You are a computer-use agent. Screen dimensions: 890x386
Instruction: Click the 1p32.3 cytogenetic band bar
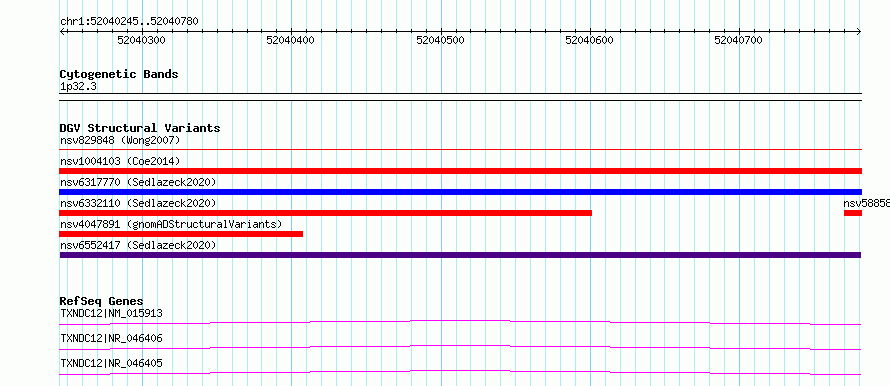[460, 97]
